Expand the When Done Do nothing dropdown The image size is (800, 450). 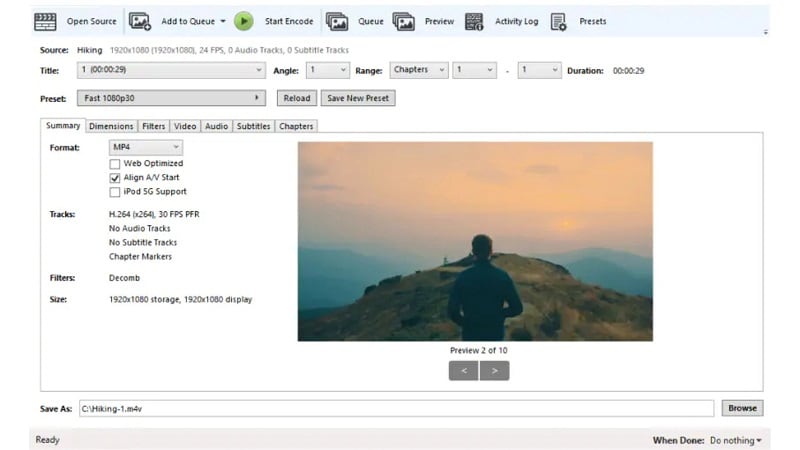point(736,440)
